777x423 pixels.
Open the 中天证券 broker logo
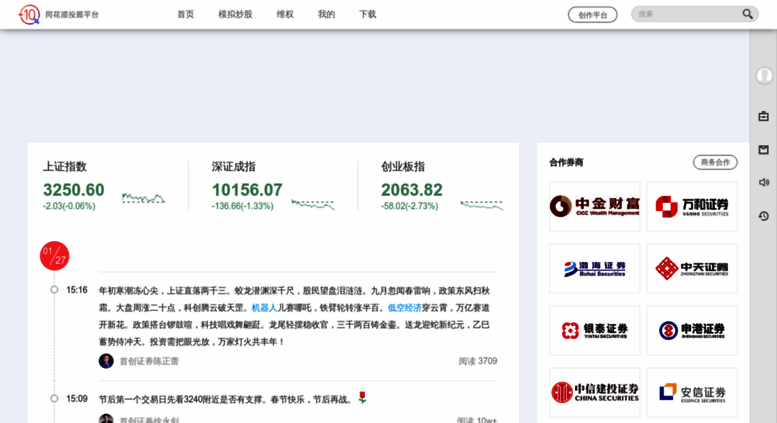coord(692,268)
